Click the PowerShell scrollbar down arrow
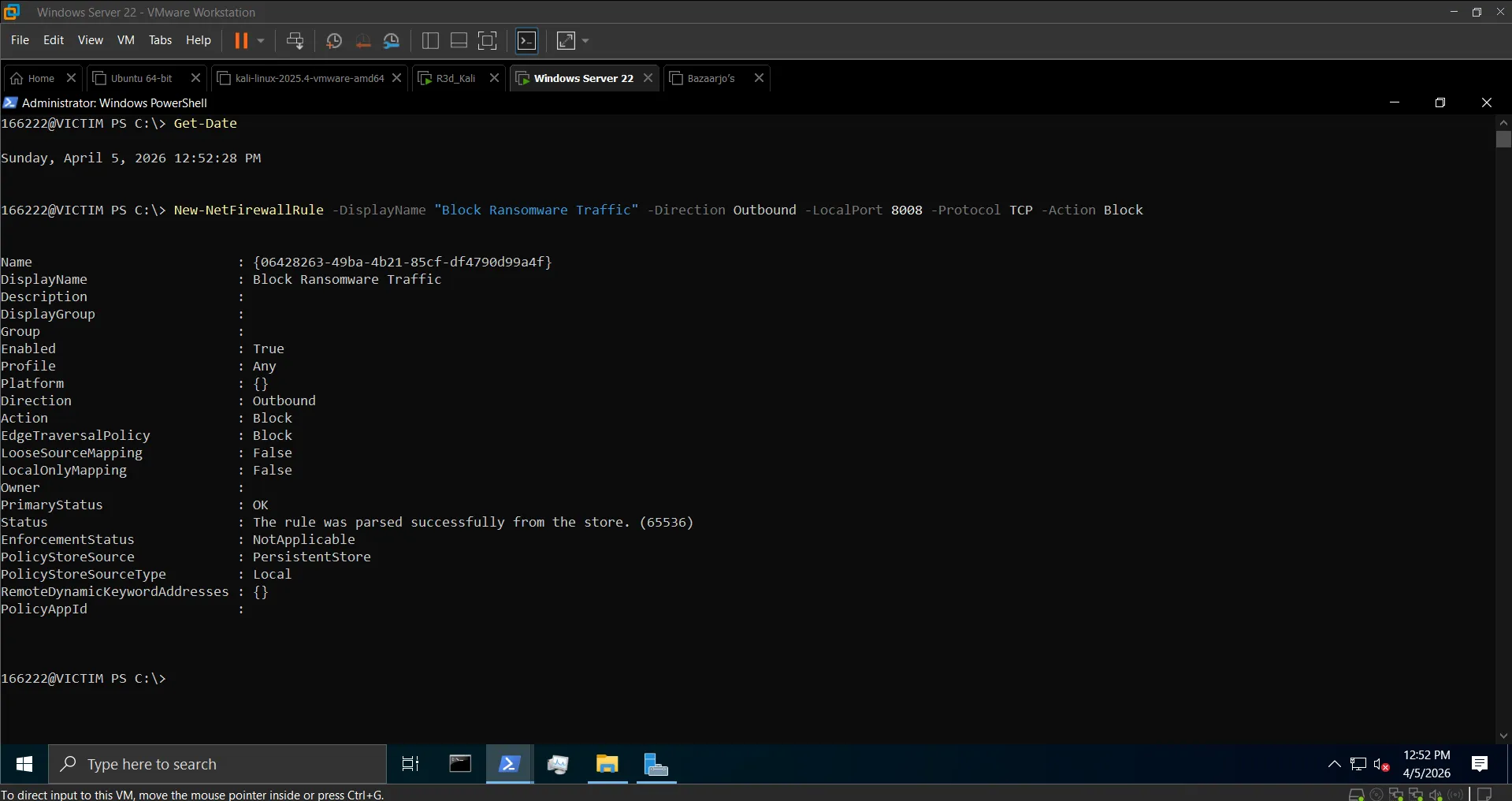The height and width of the screenshot is (801, 1512). [x=1503, y=736]
